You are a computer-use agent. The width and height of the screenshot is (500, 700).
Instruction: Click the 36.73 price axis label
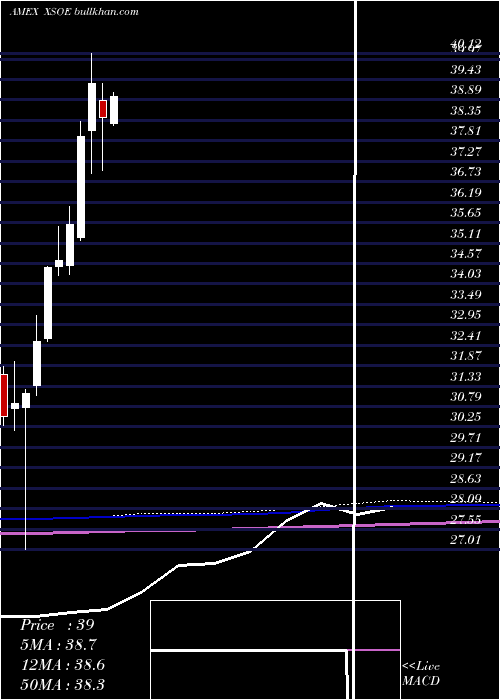tap(466, 172)
